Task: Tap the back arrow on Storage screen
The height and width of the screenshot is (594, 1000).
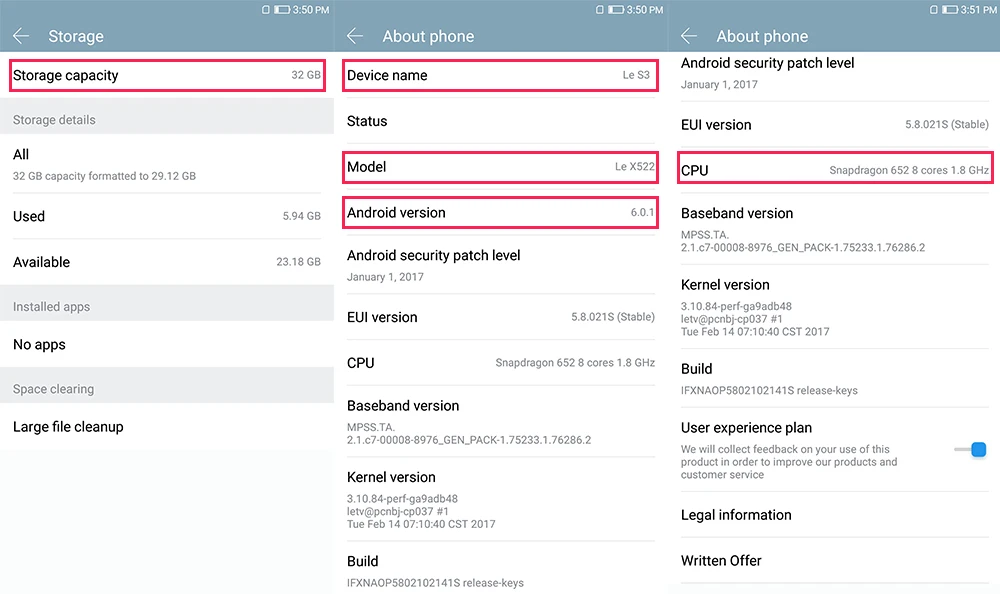Action: pos(21,36)
